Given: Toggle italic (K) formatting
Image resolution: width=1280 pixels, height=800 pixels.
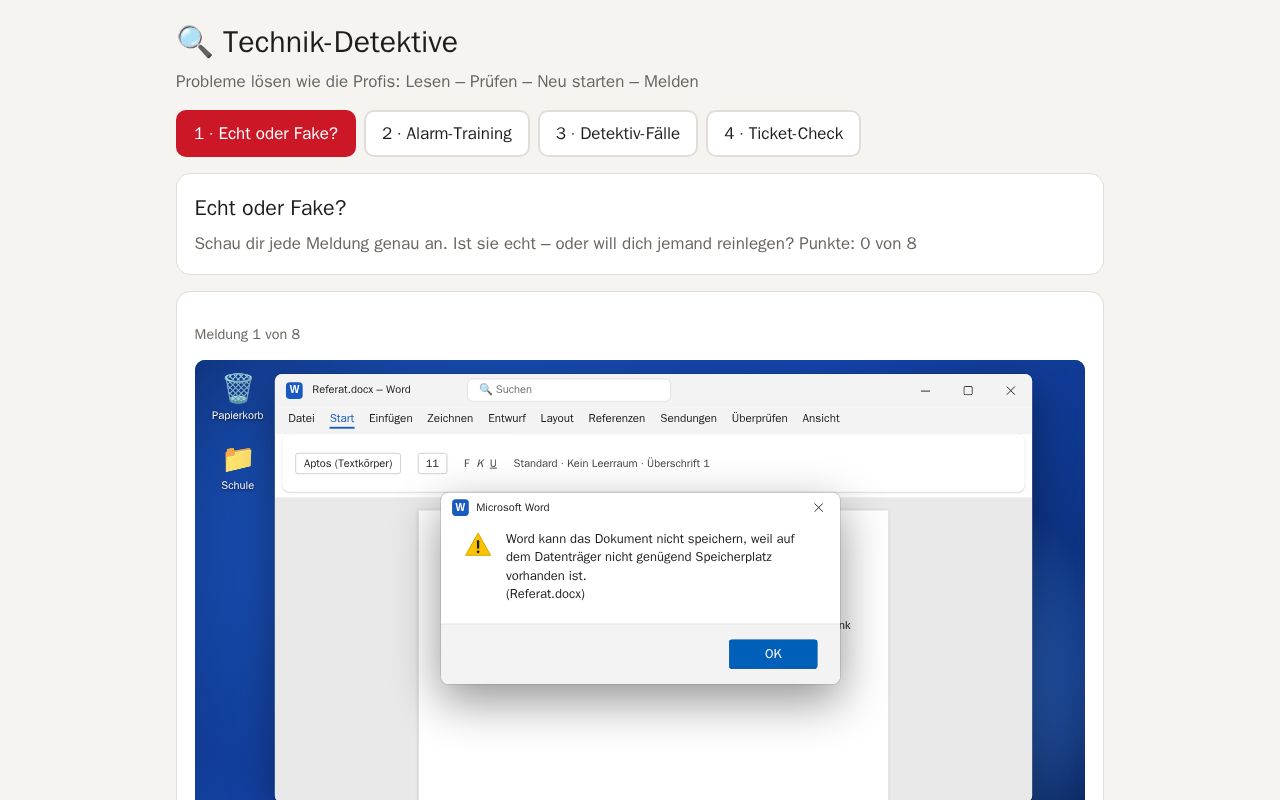Looking at the screenshot, I should (480, 464).
